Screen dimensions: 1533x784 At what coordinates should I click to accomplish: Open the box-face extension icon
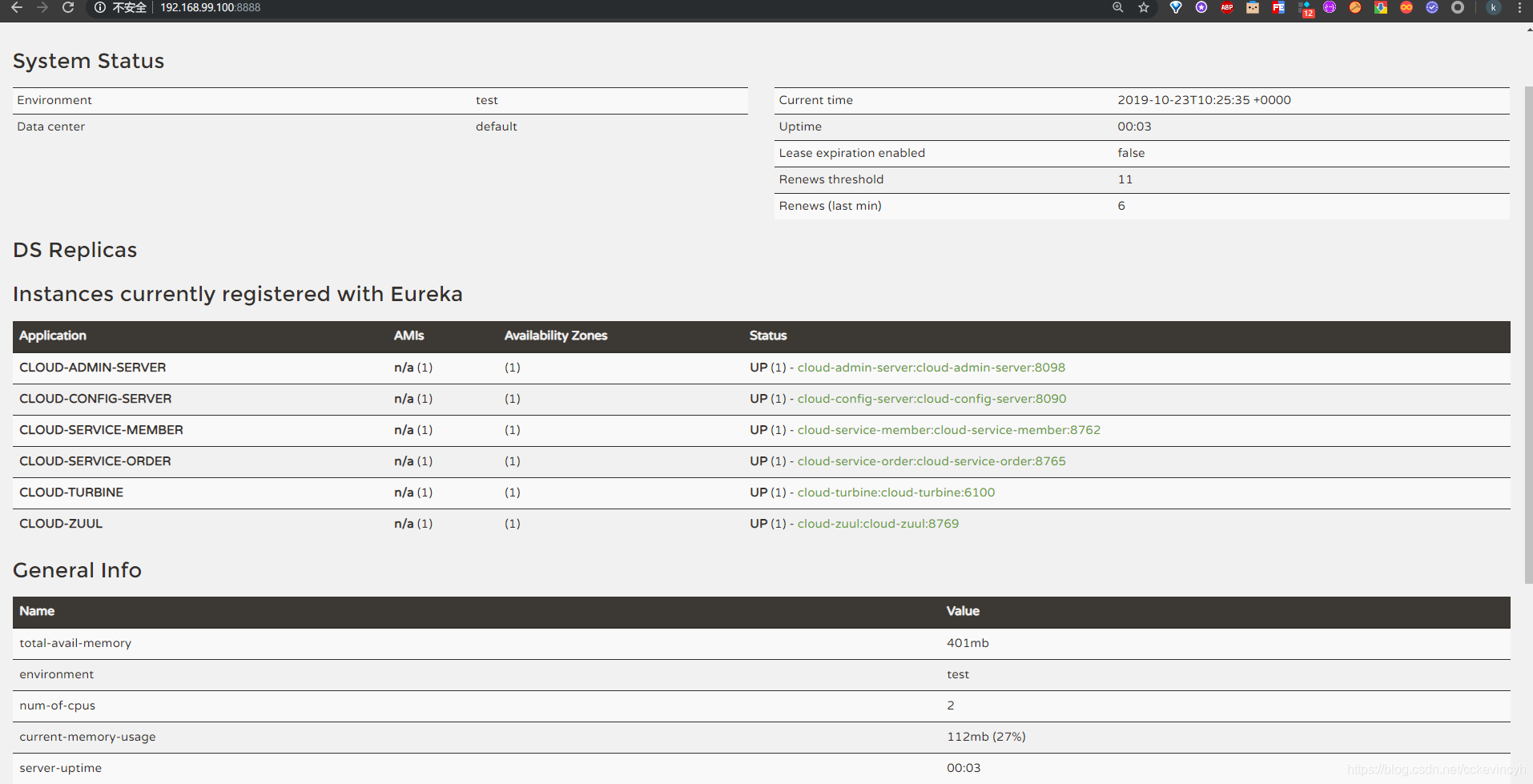1253,7
